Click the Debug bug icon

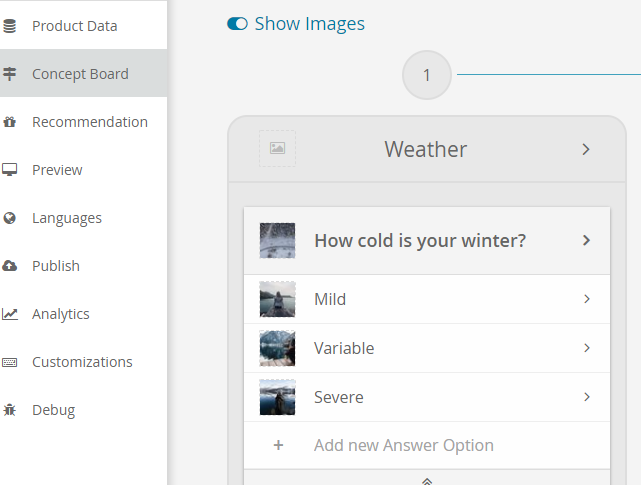coord(10,410)
